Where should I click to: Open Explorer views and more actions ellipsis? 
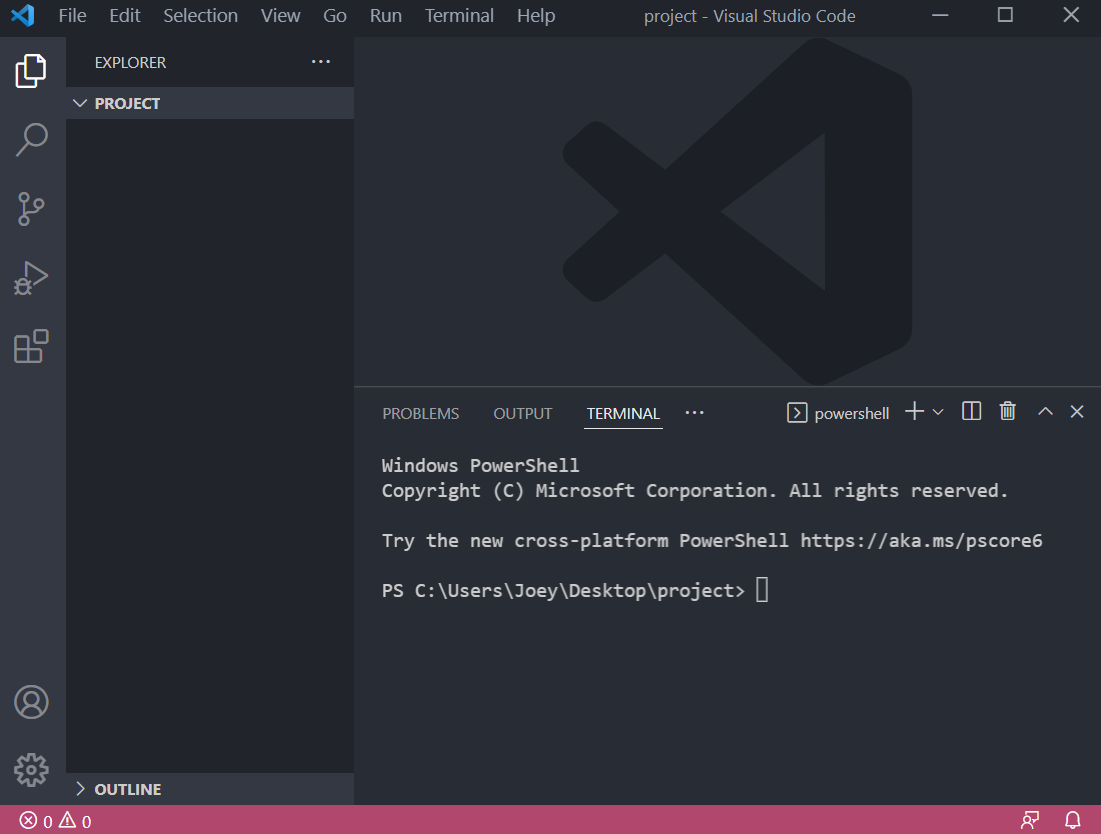pyautogui.click(x=321, y=62)
